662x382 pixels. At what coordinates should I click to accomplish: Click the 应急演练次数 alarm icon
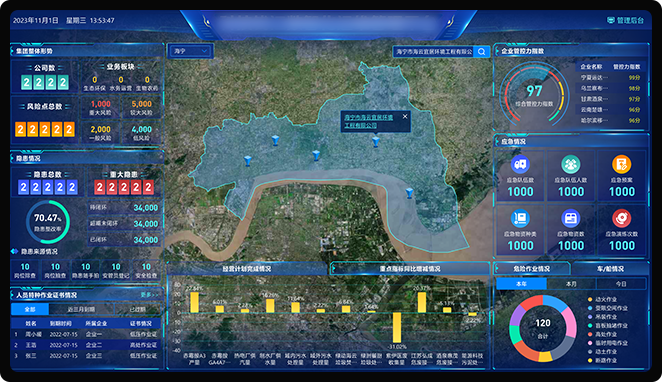(621, 218)
